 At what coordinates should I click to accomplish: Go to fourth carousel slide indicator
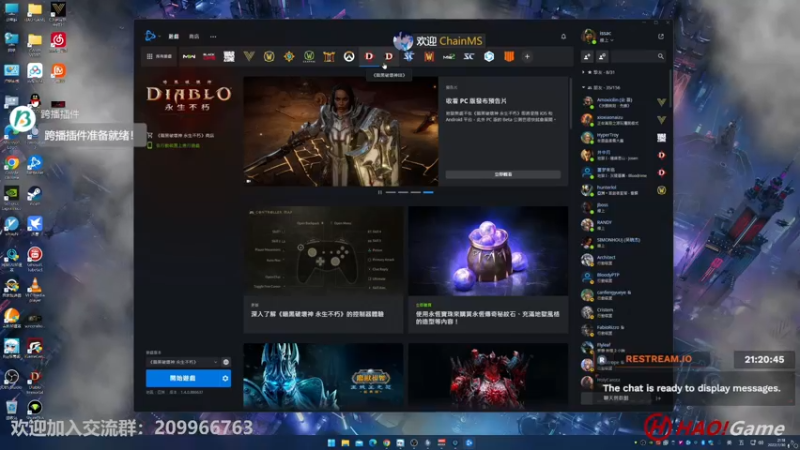[x=428, y=192]
